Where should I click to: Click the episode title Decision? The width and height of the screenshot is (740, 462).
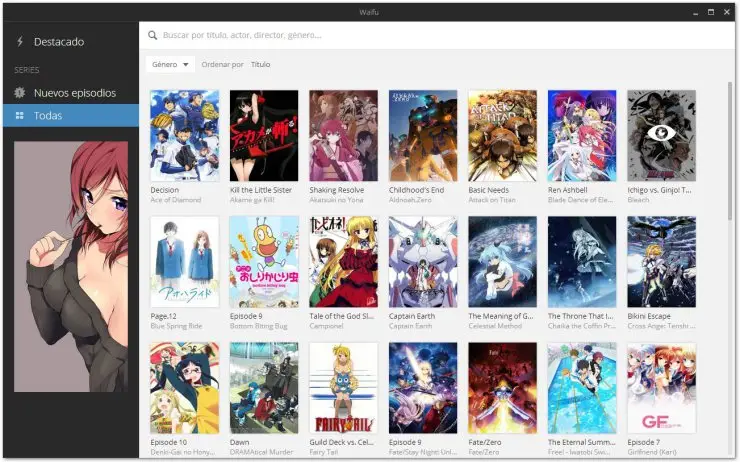tap(165, 190)
